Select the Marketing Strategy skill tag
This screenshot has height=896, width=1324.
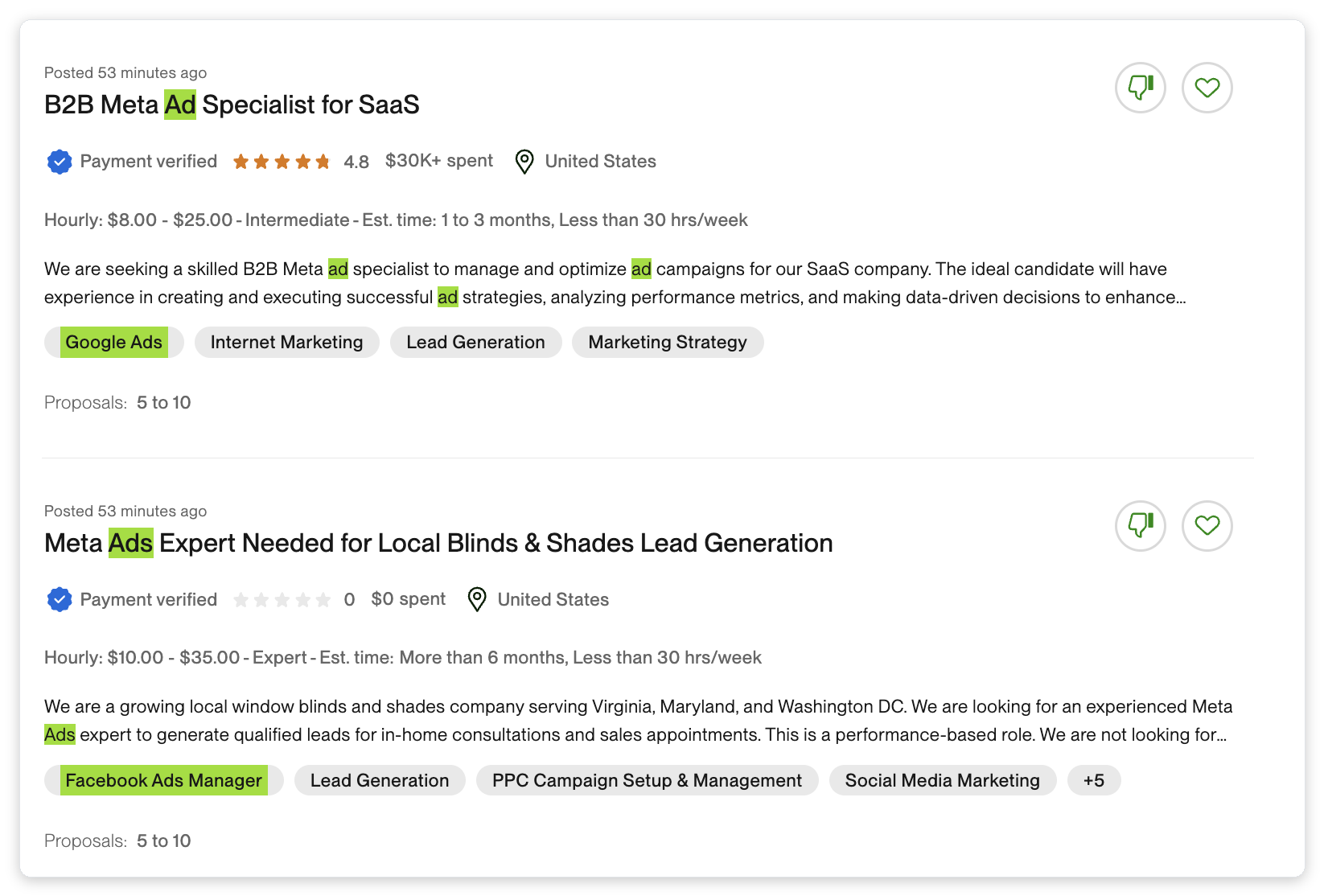[x=667, y=342]
